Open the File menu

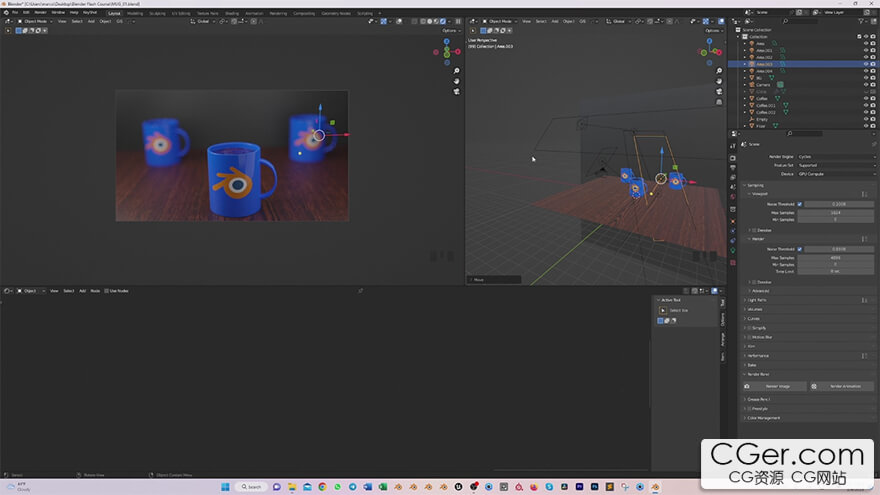pos(15,12)
